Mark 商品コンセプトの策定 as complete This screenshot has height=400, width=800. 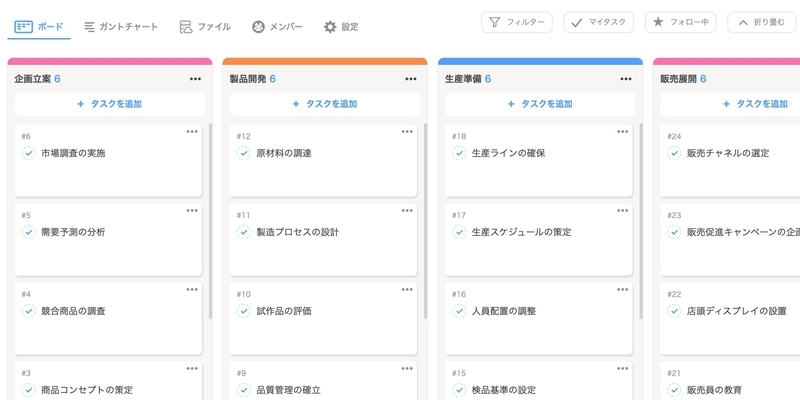29,390
